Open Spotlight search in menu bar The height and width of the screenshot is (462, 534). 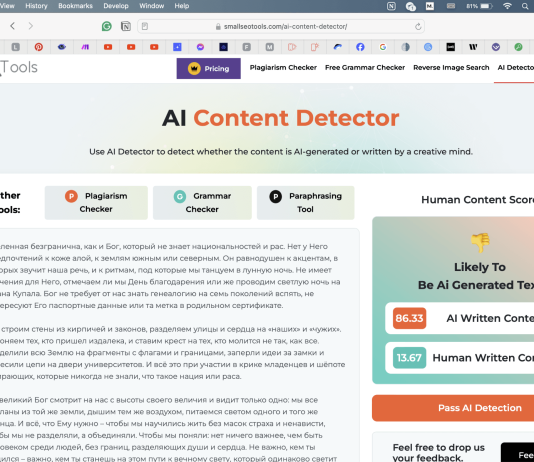[x=525, y=6]
